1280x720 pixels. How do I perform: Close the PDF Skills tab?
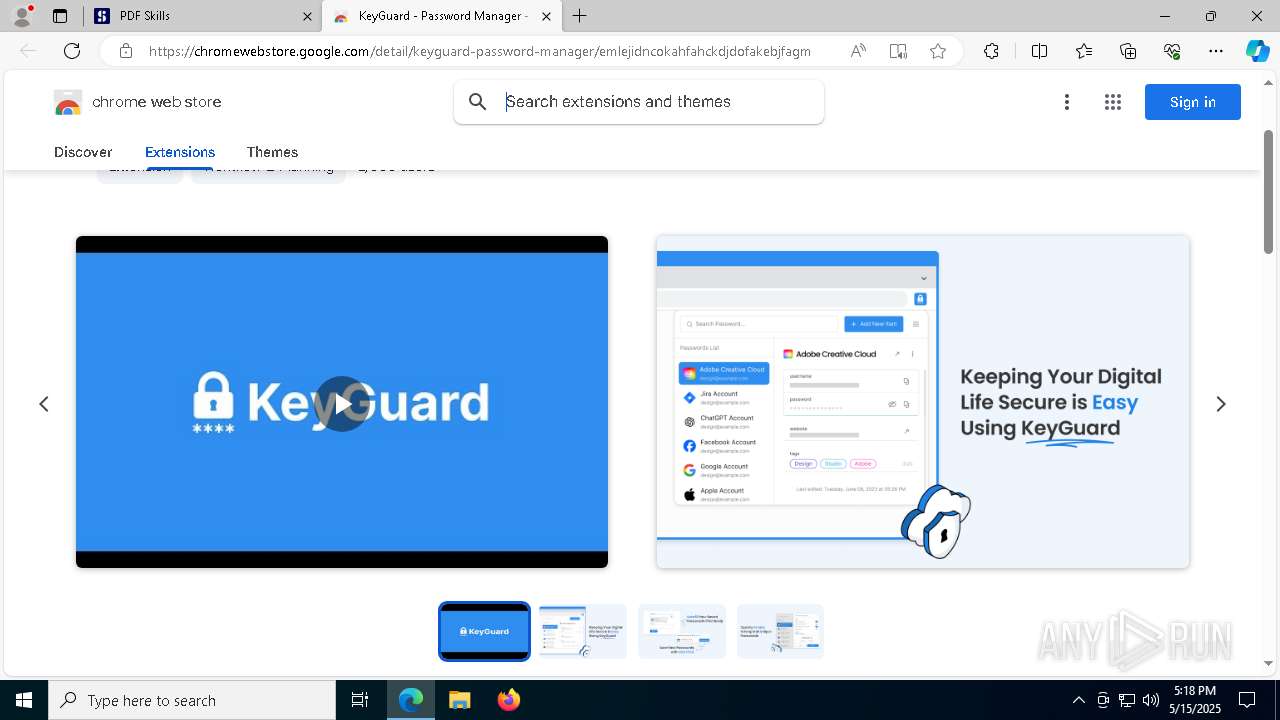306,16
